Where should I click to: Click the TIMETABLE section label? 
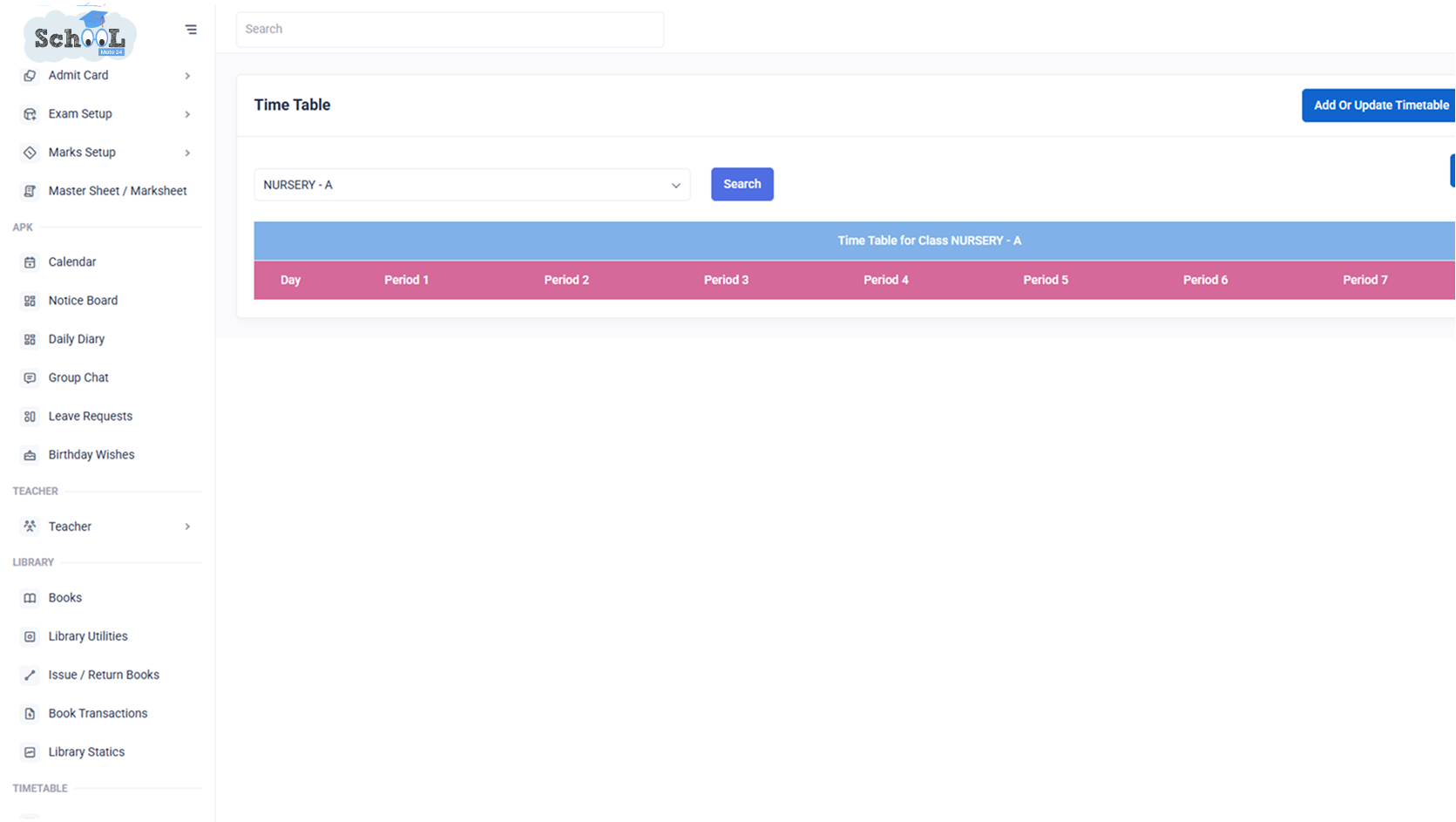point(40,788)
